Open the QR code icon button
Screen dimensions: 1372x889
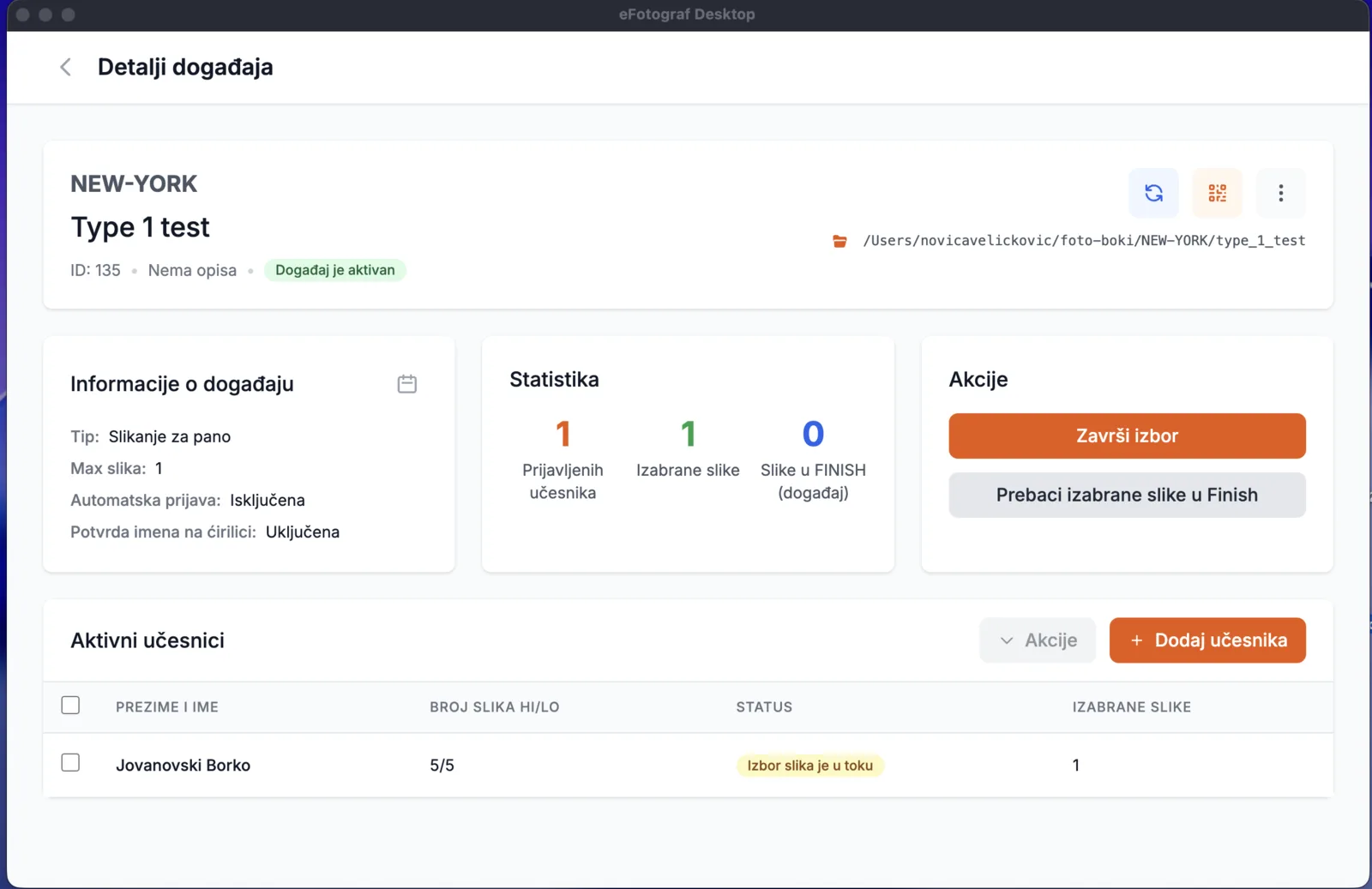(1217, 193)
